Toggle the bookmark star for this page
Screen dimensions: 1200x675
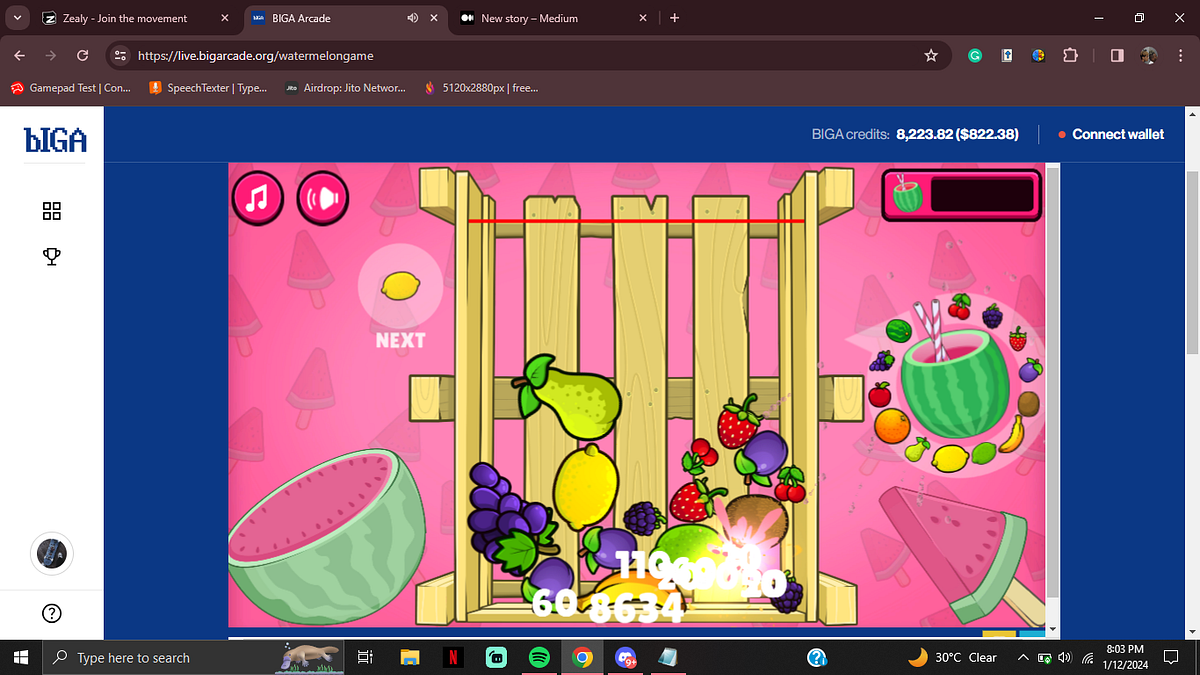pyautogui.click(x=931, y=56)
